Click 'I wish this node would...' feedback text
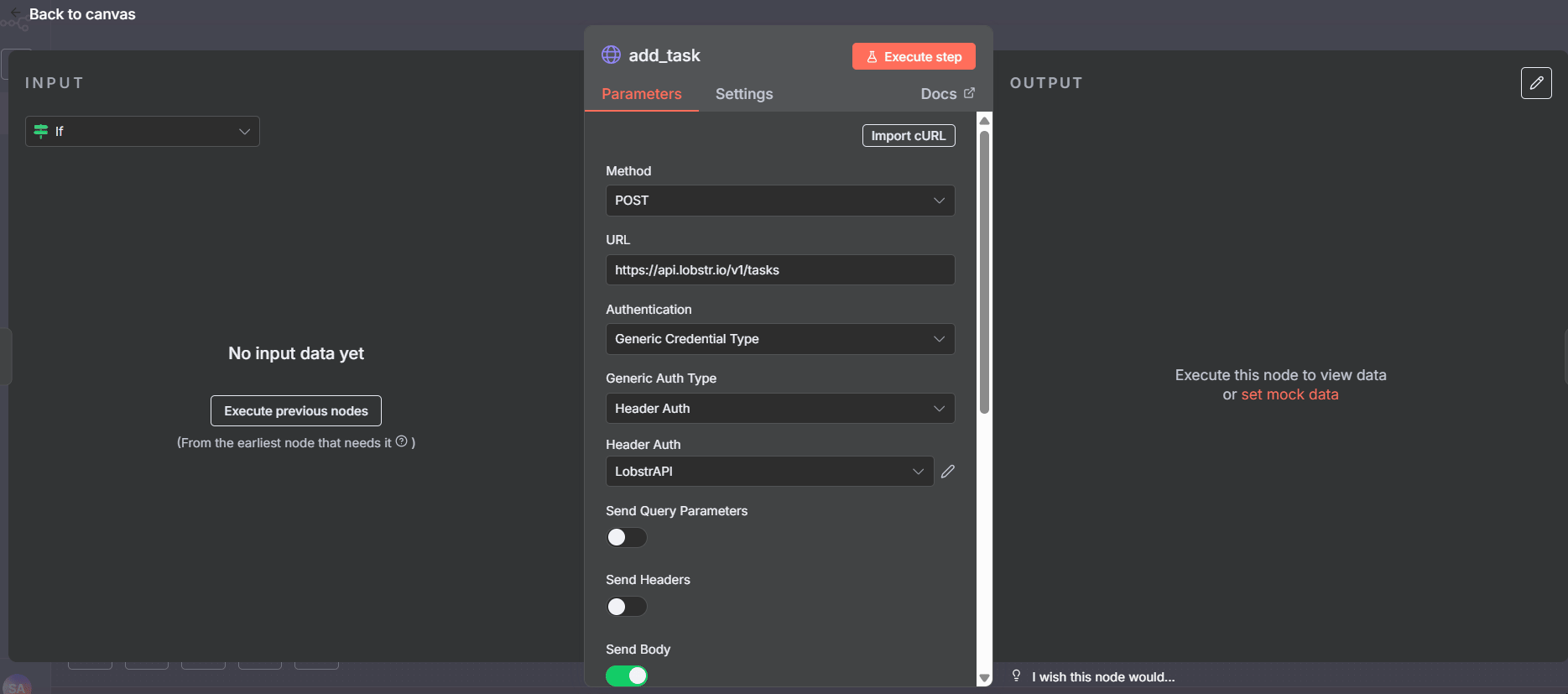1568x694 pixels. point(1103,677)
